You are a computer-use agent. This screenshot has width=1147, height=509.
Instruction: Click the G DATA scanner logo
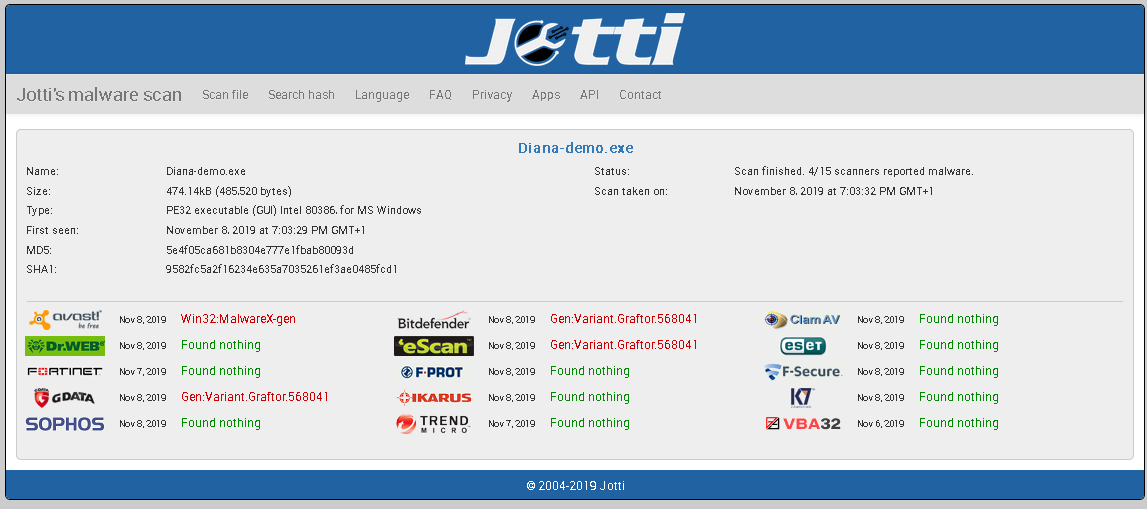tap(65, 397)
